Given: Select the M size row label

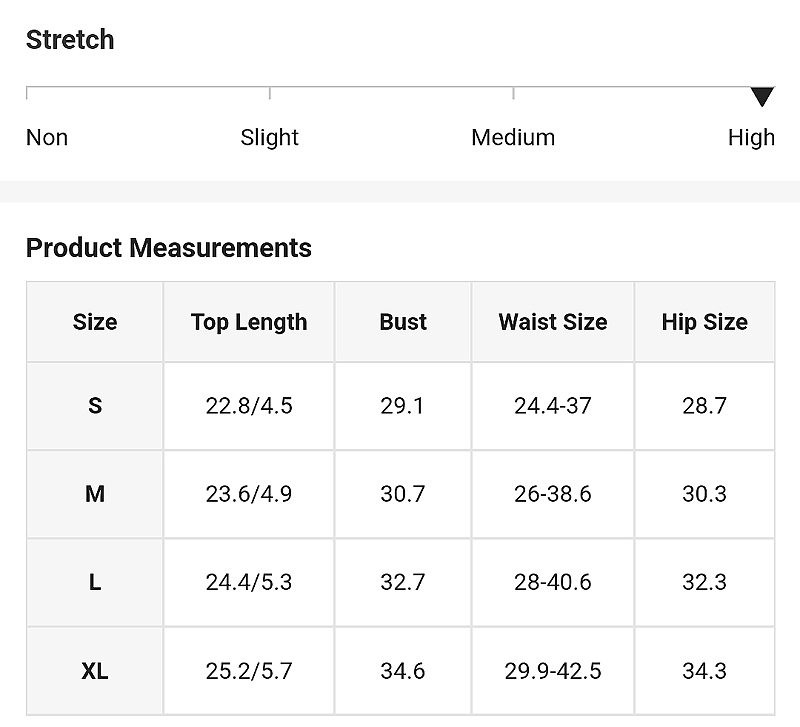Looking at the screenshot, I should [x=95, y=494].
